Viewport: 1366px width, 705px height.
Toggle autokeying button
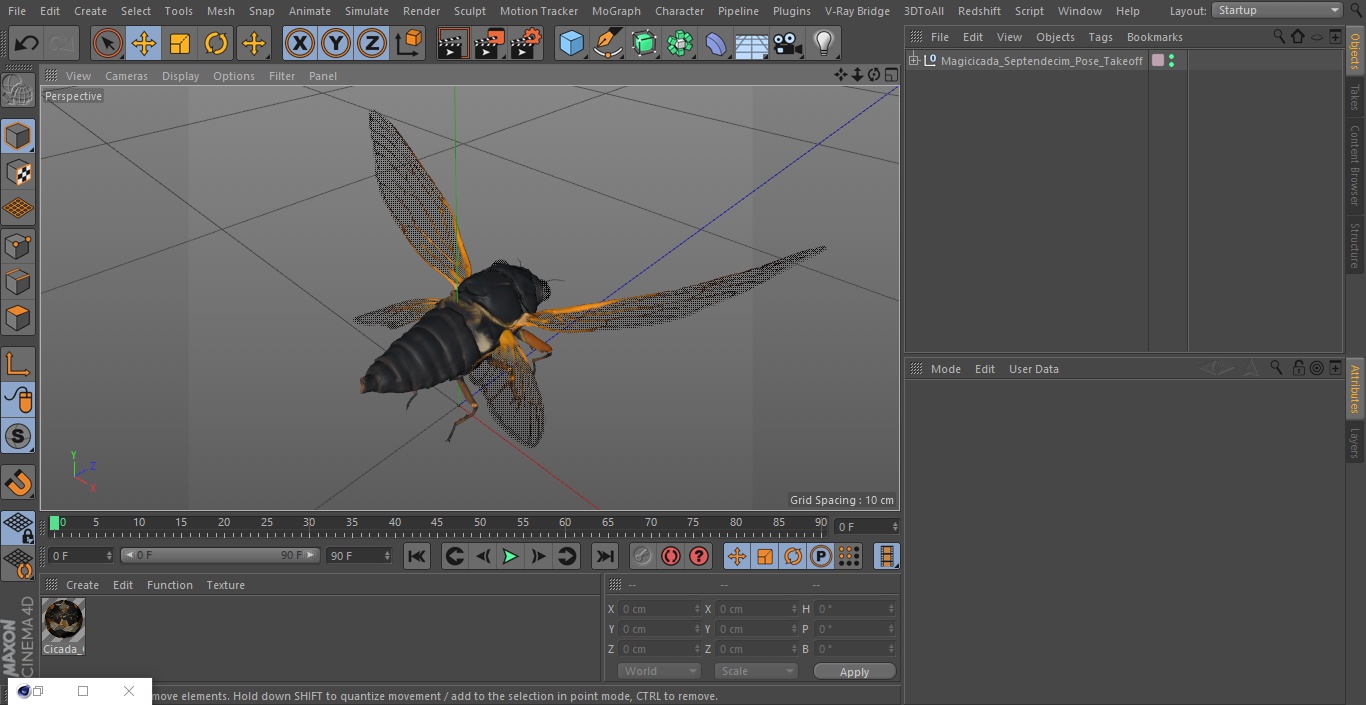pyautogui.click(x=671, y=556)
